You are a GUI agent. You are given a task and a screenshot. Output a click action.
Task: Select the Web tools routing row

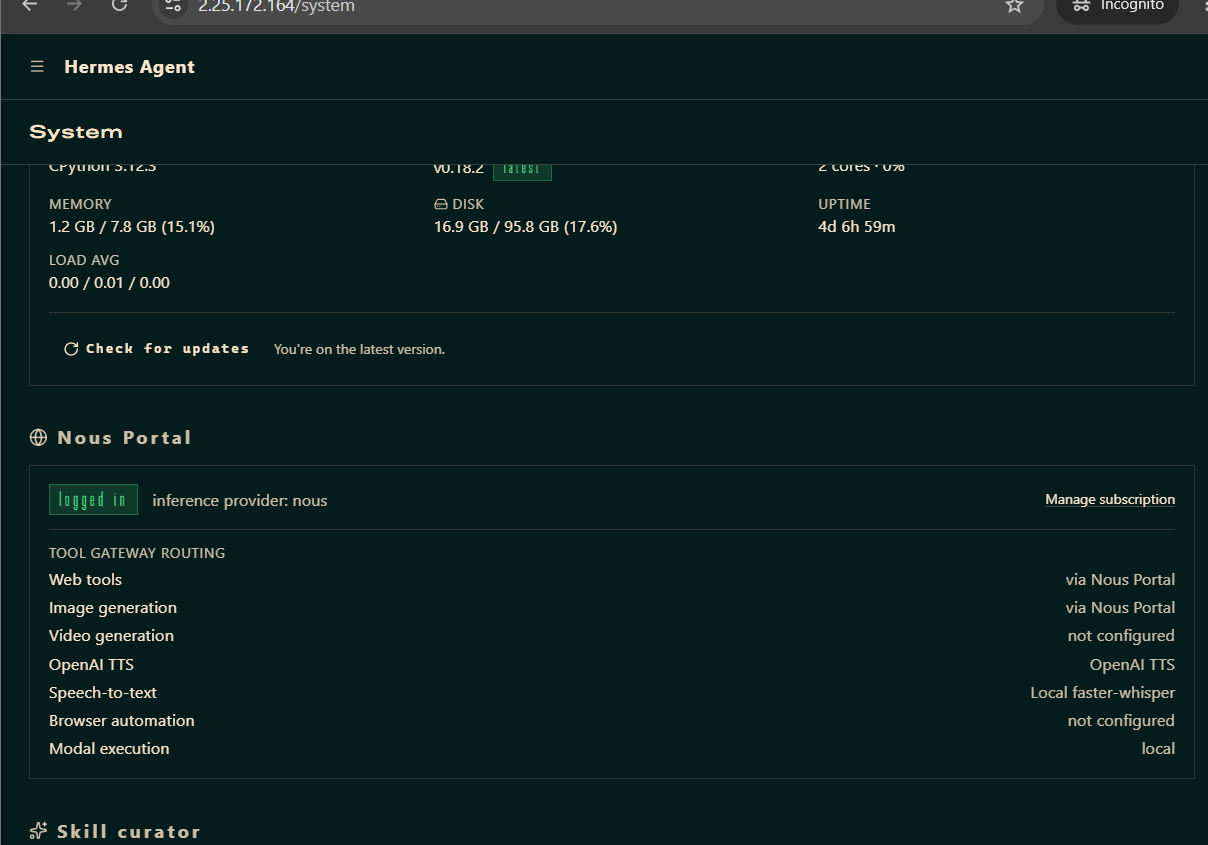[x=612, y=580]
